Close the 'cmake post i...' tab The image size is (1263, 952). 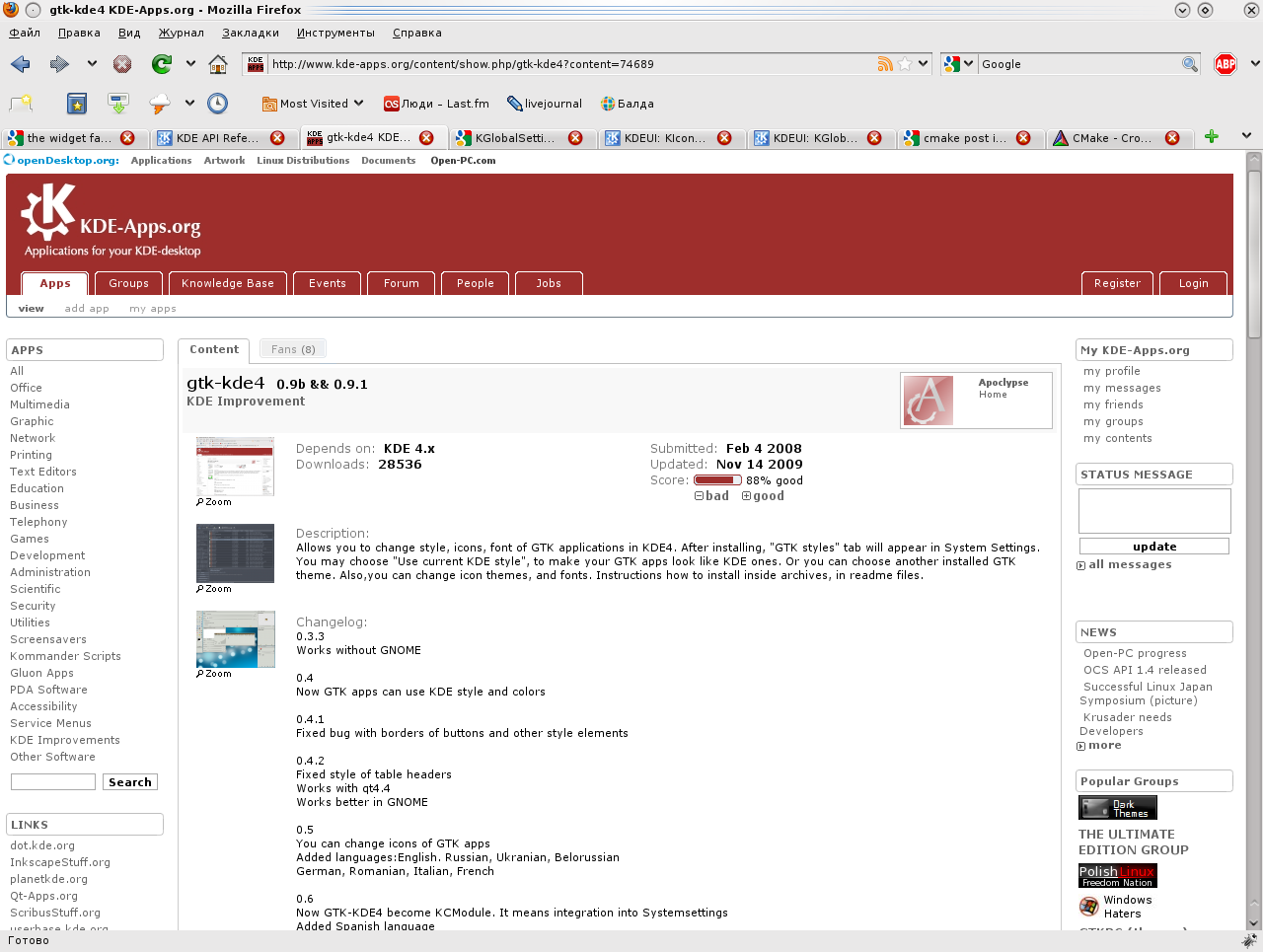click(x=1023, y=138)
